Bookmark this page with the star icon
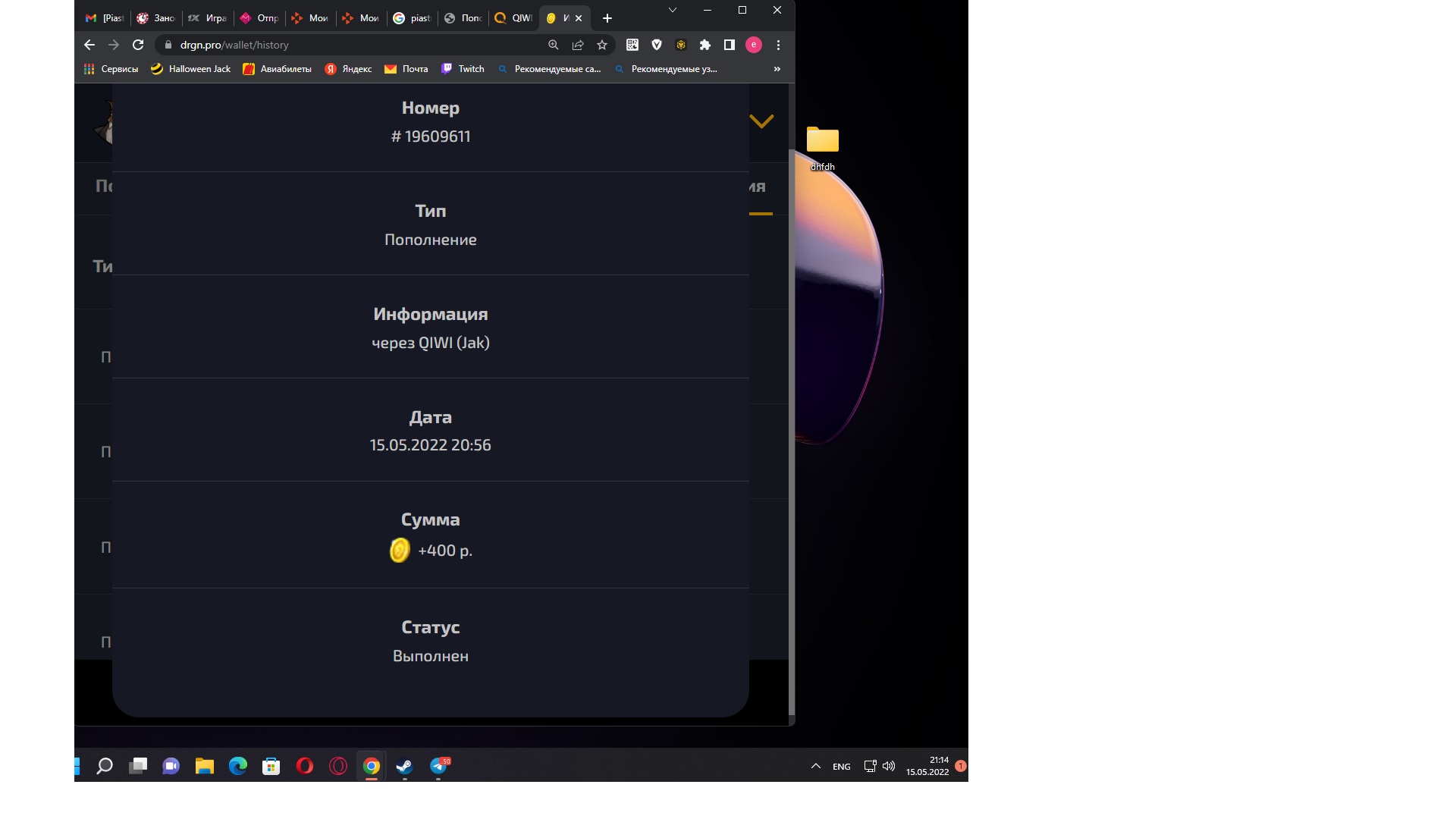1456x819 pixels. (602, 45)
